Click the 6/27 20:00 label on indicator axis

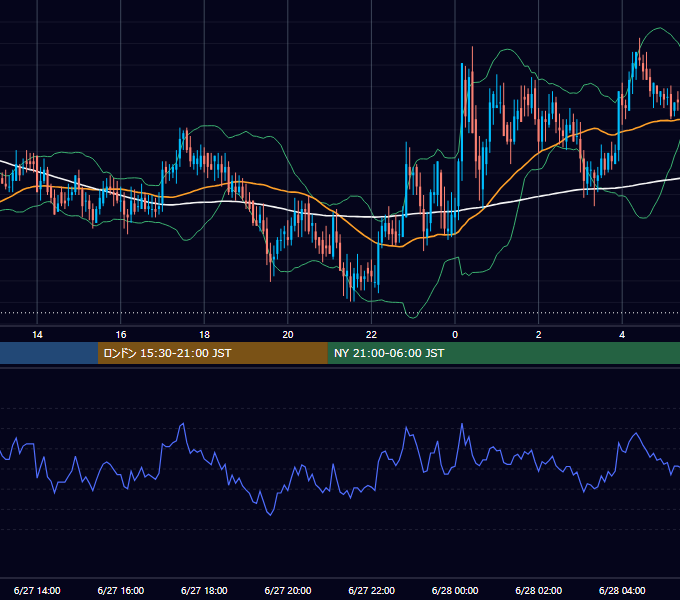click(288, 590)
